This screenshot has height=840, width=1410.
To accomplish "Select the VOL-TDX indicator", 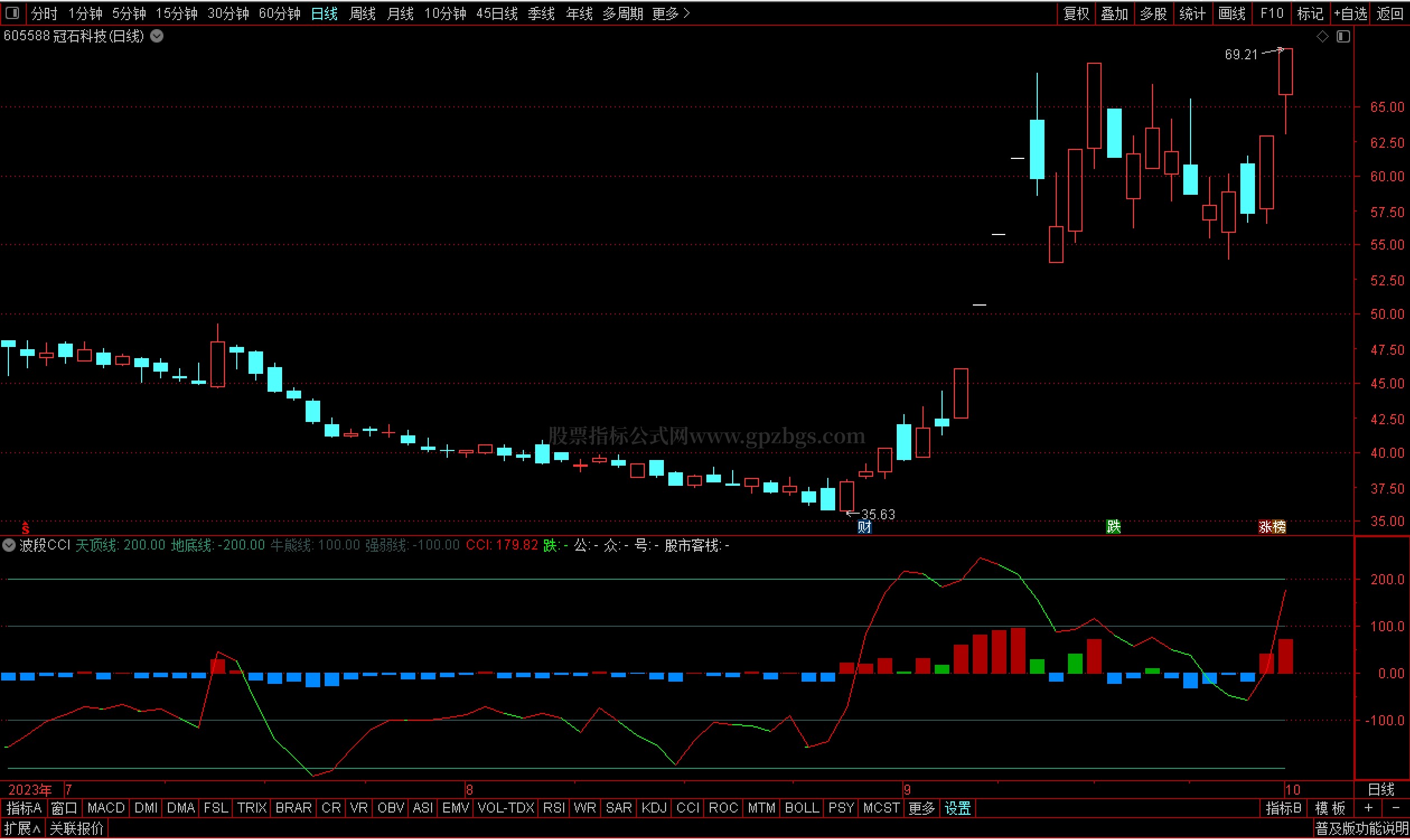I will [506, 809].
